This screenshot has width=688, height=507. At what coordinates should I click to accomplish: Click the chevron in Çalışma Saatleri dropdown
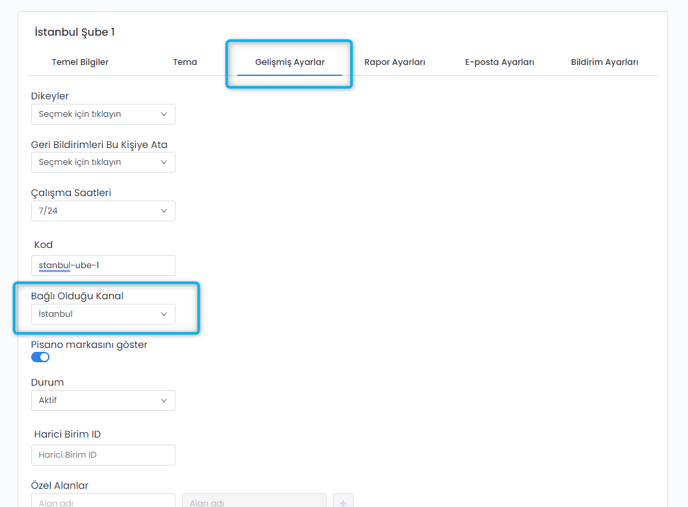pyautogui.click(x=164, y=211)
